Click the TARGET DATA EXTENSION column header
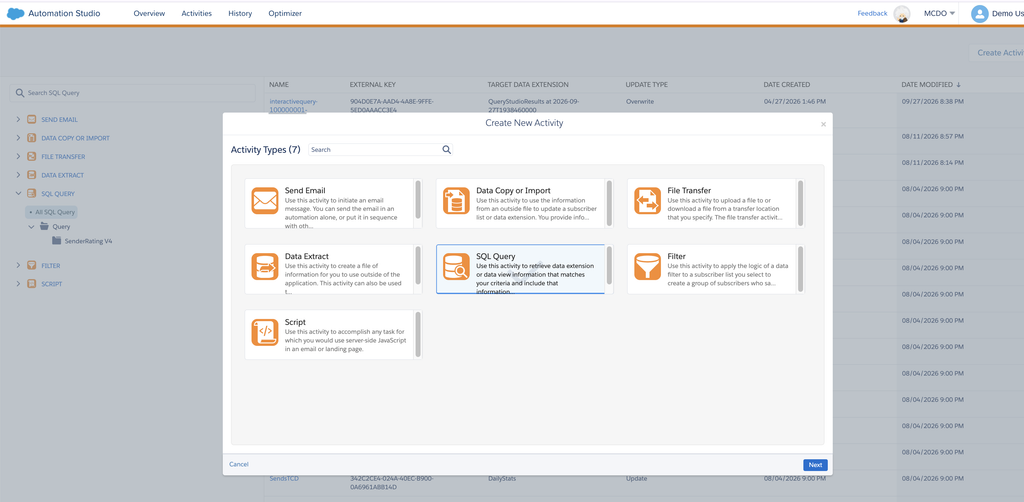1024x502 pixels. [x=528, y=85]
